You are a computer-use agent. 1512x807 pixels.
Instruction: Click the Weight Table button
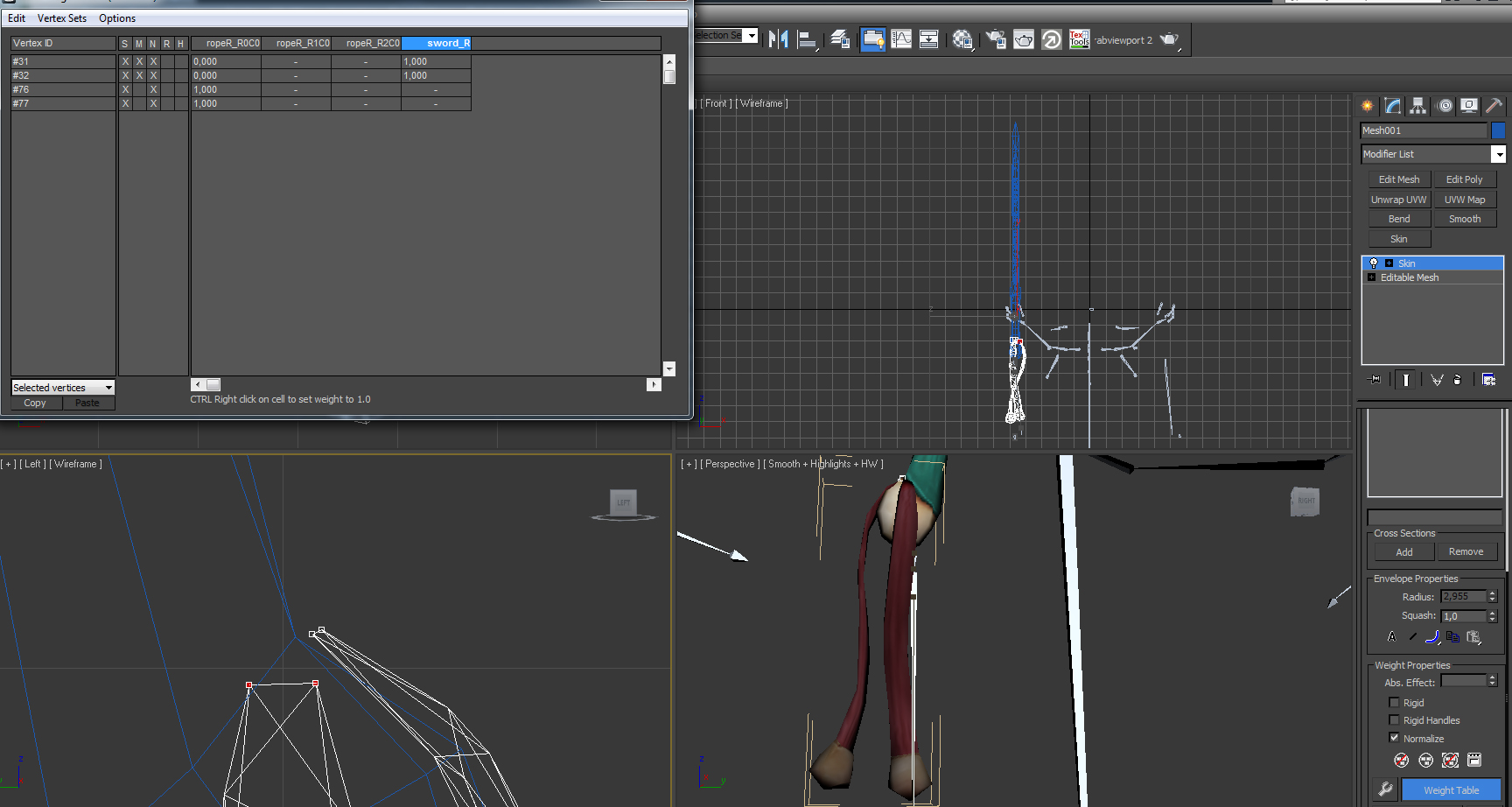click(x=1451, y=790)
